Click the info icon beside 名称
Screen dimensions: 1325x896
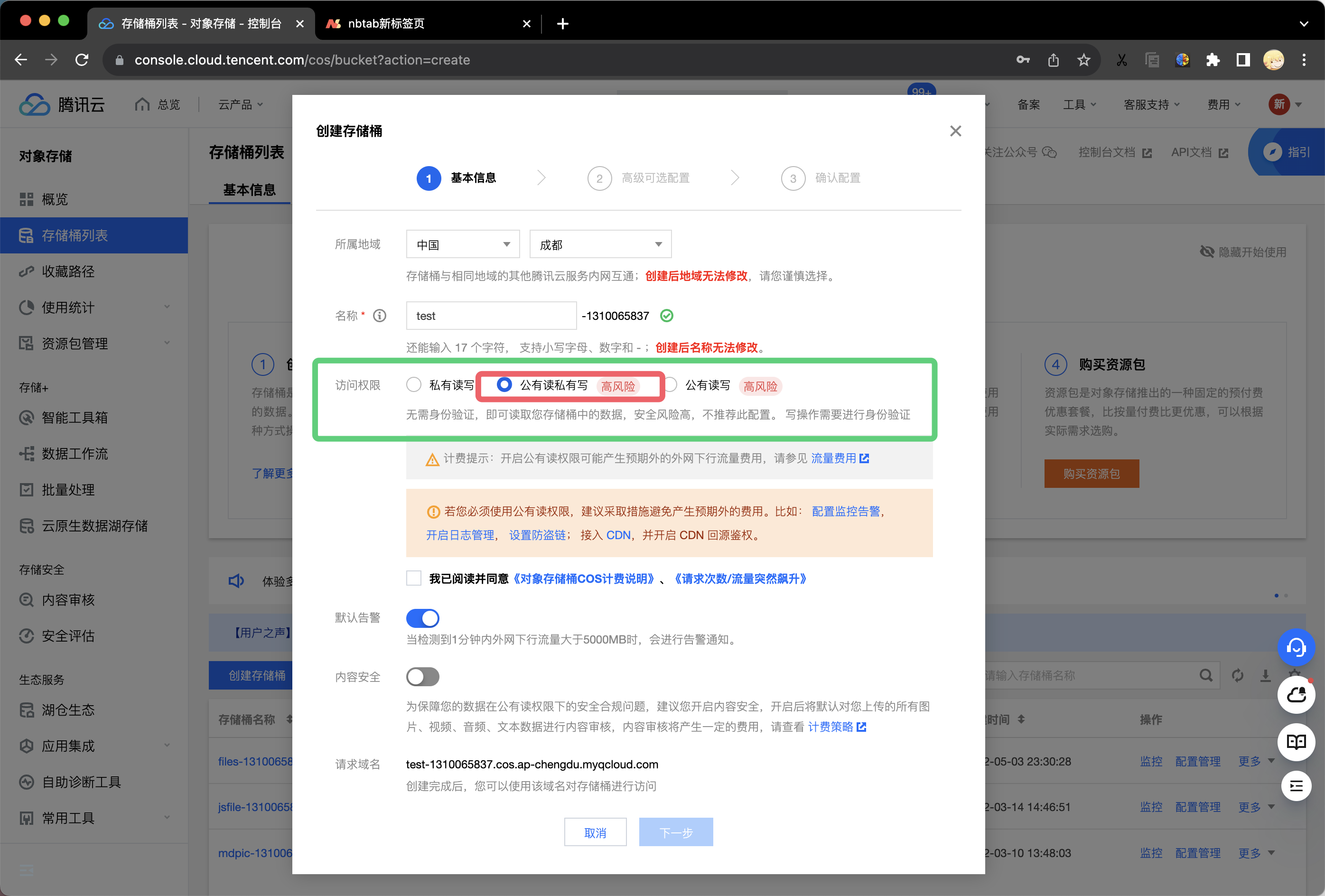[x=380, y=316]
